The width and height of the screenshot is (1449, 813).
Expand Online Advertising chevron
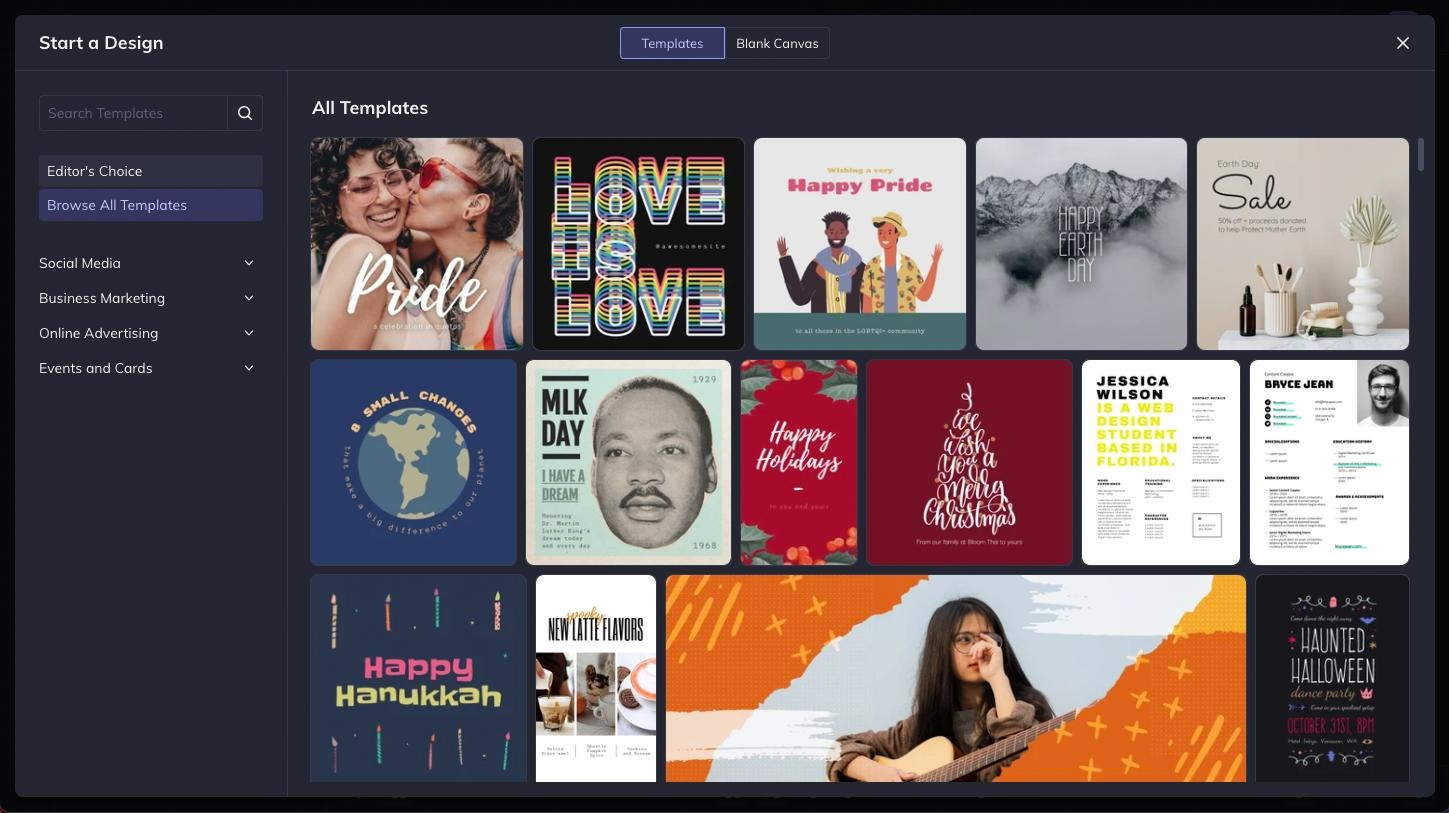tap(249, 333)
